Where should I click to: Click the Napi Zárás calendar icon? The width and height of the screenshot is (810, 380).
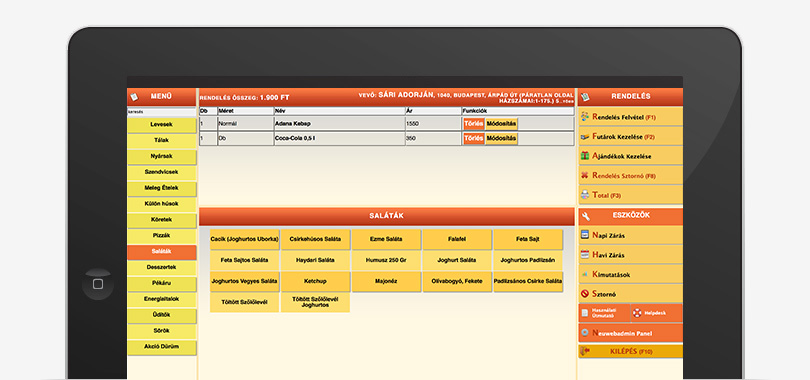click(585, 235)
